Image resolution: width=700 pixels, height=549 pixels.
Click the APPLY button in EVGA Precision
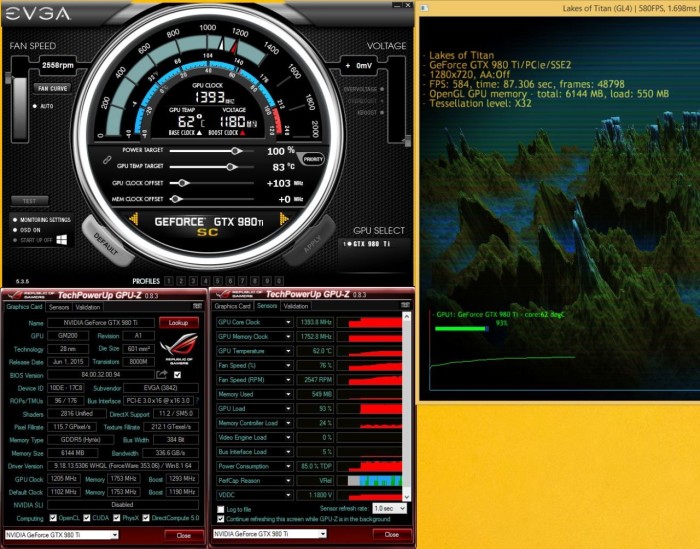[x=311, y=243]
